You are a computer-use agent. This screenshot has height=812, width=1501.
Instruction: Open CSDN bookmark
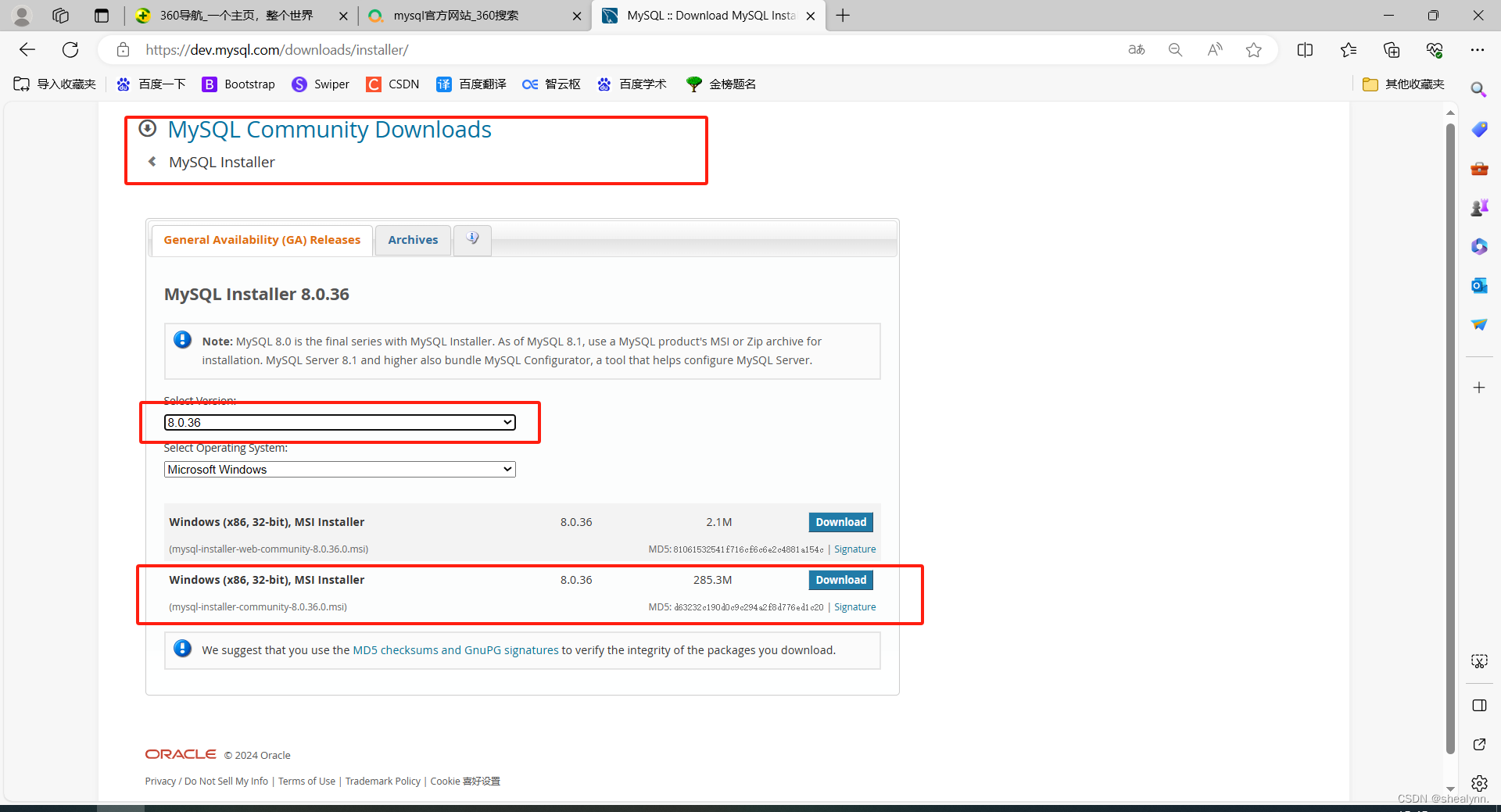(x=392, y=84)
